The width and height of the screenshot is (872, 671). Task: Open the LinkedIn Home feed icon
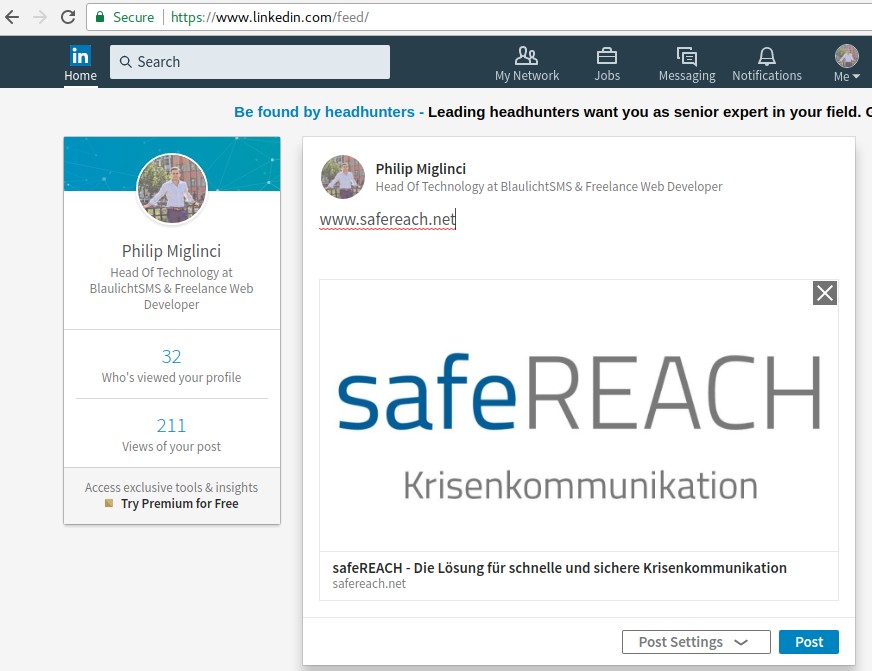(80, 56)
